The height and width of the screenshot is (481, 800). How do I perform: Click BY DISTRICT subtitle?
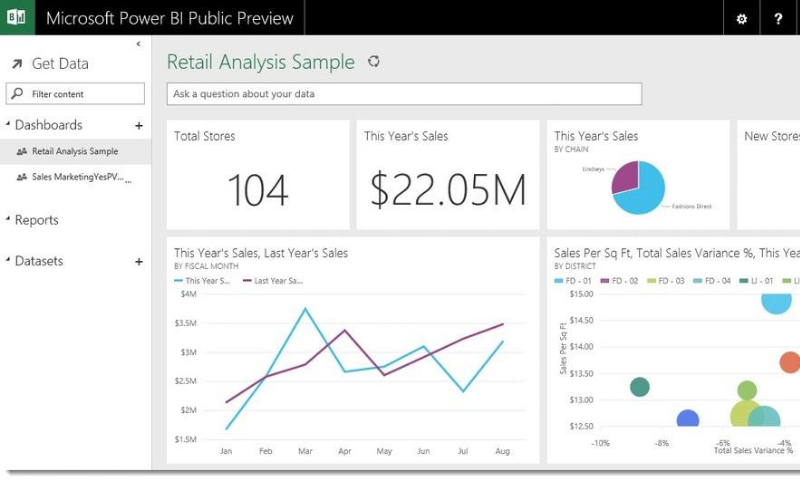pyautogui.click(x=575, y=266)
